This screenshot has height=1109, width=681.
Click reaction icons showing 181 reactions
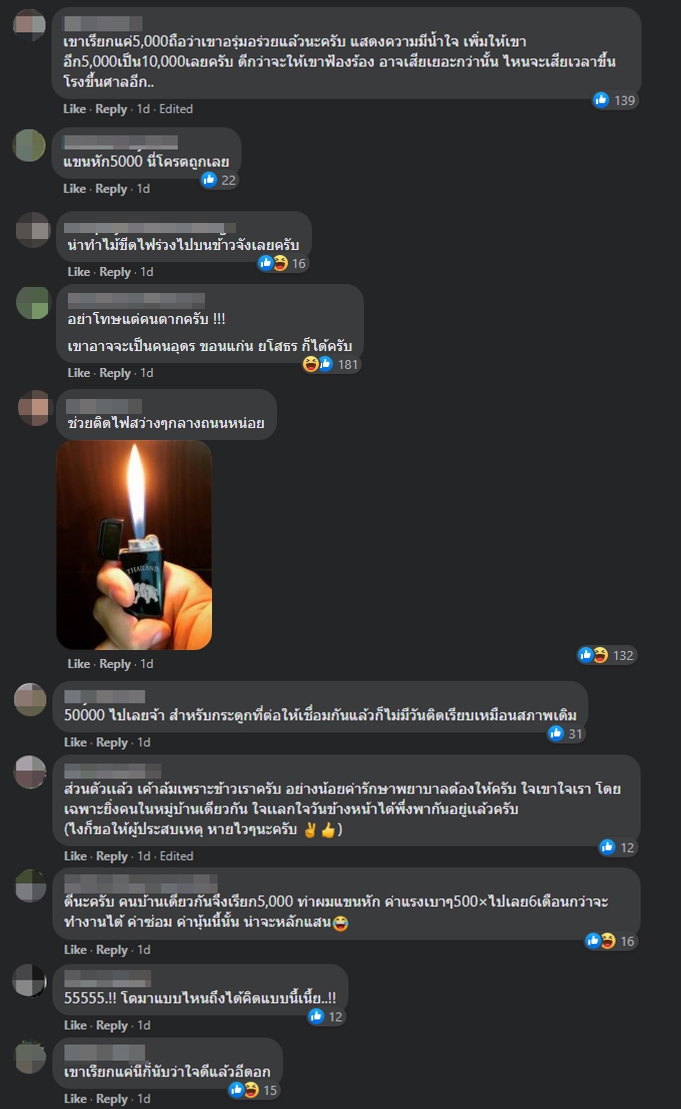coord(331,364)
